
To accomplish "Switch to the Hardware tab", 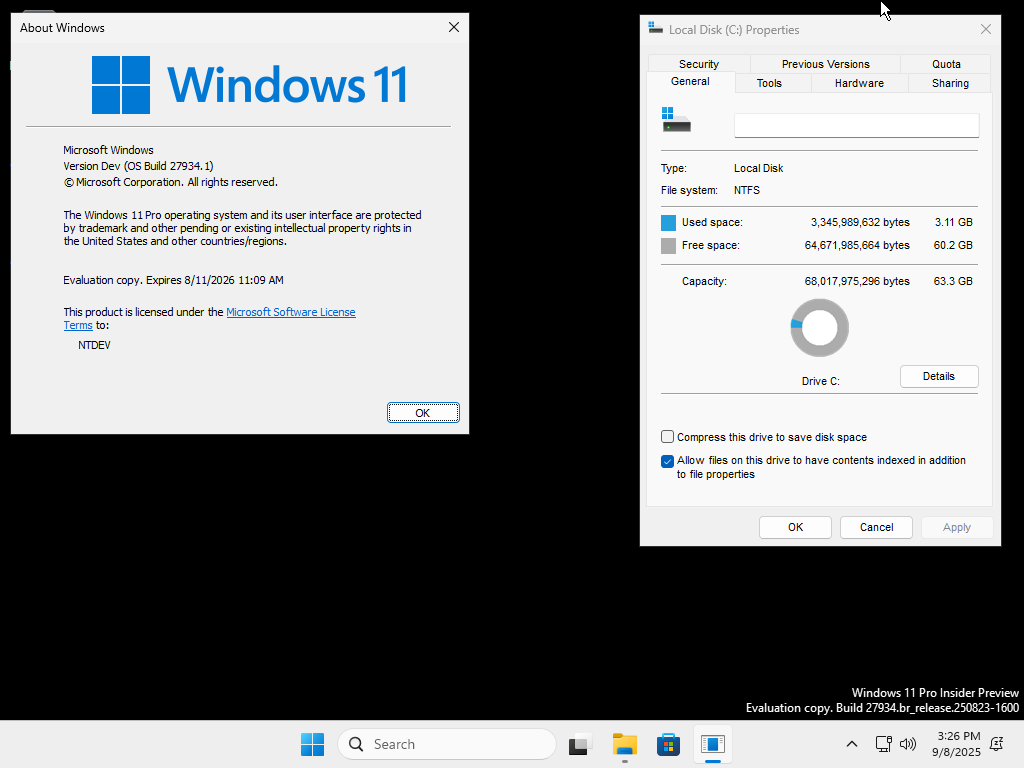I will pyautogui.click(x=859, y=83).
